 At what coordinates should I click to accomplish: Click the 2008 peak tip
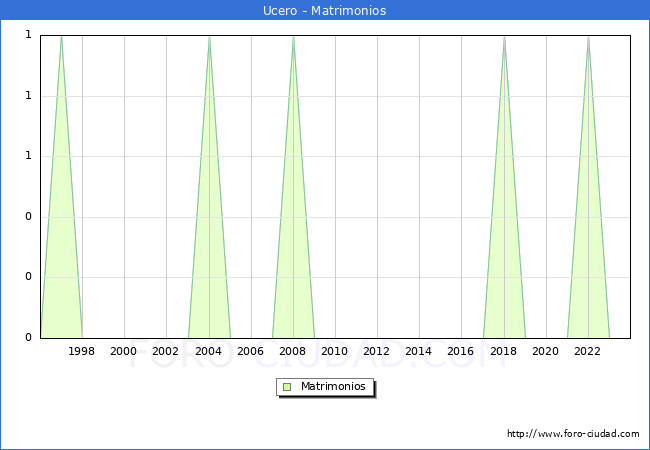[x=293, y=37]
